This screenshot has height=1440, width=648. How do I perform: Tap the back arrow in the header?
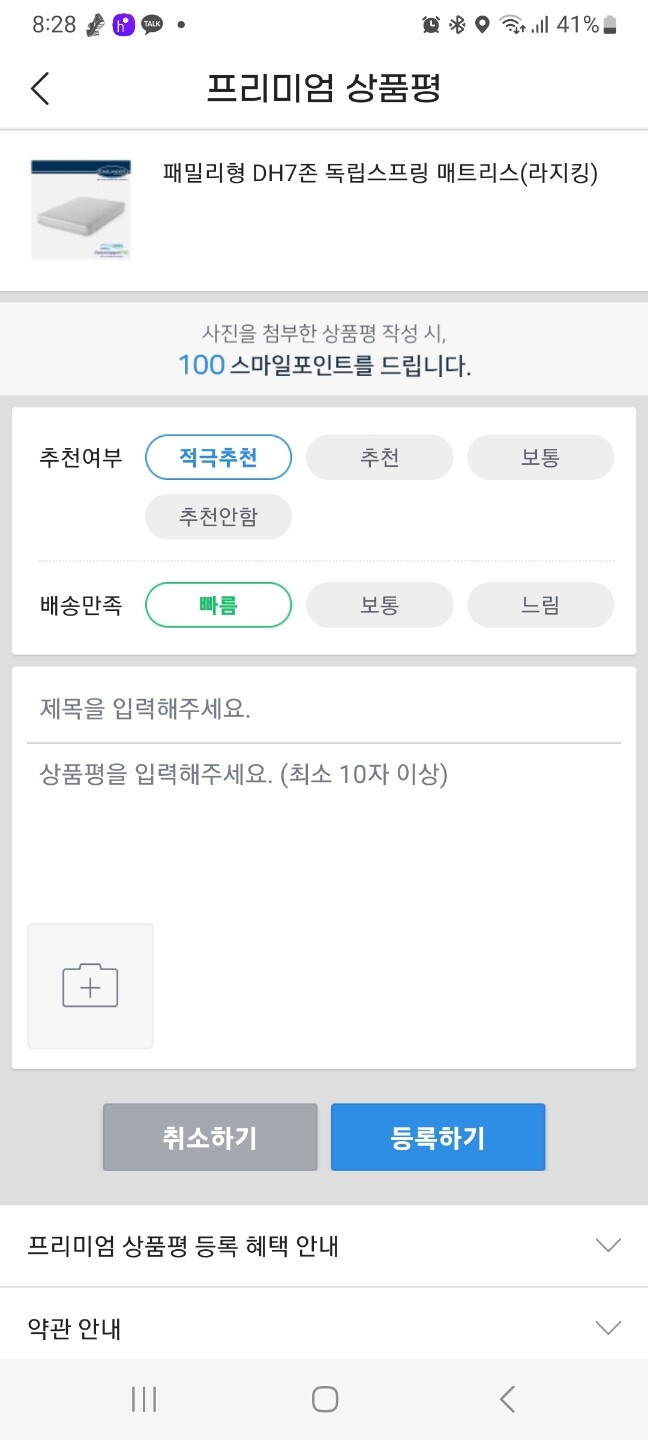click(x=40, y=89)
